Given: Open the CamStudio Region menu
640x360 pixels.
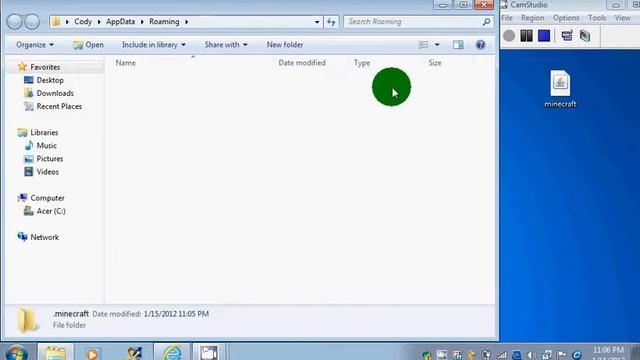Looking at the screenshot, I should [x=533, y=18].
